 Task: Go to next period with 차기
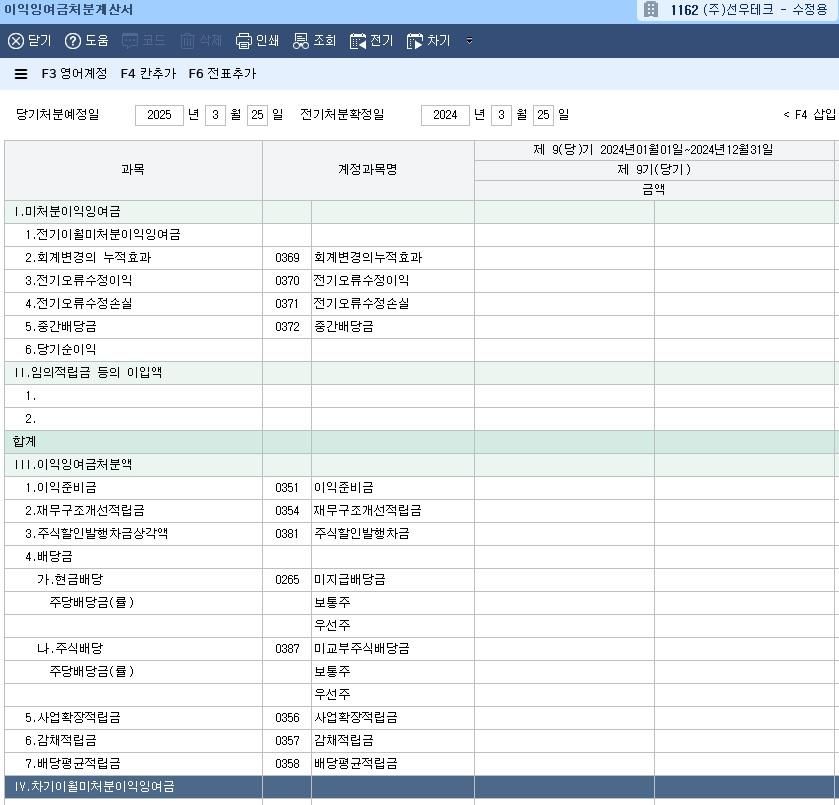(x=415, y=41)
